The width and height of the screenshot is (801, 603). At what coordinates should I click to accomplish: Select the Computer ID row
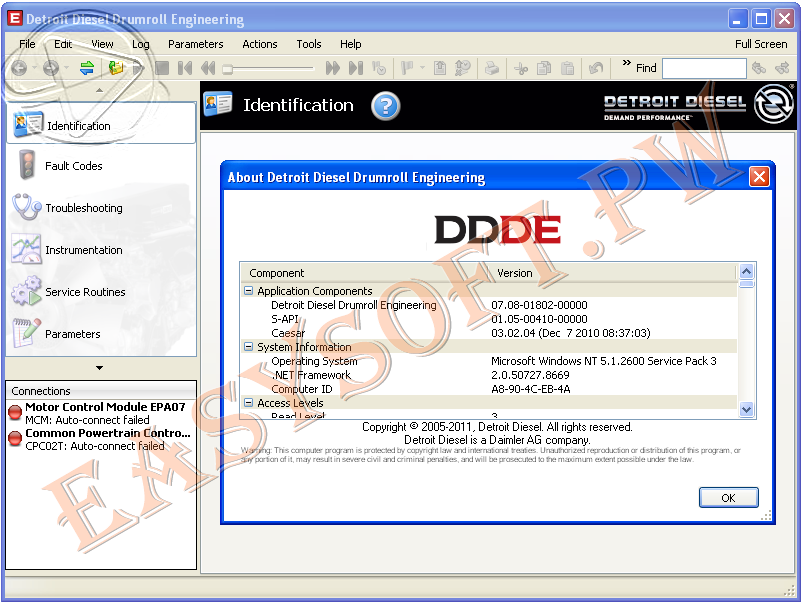(x=489, y=389)
